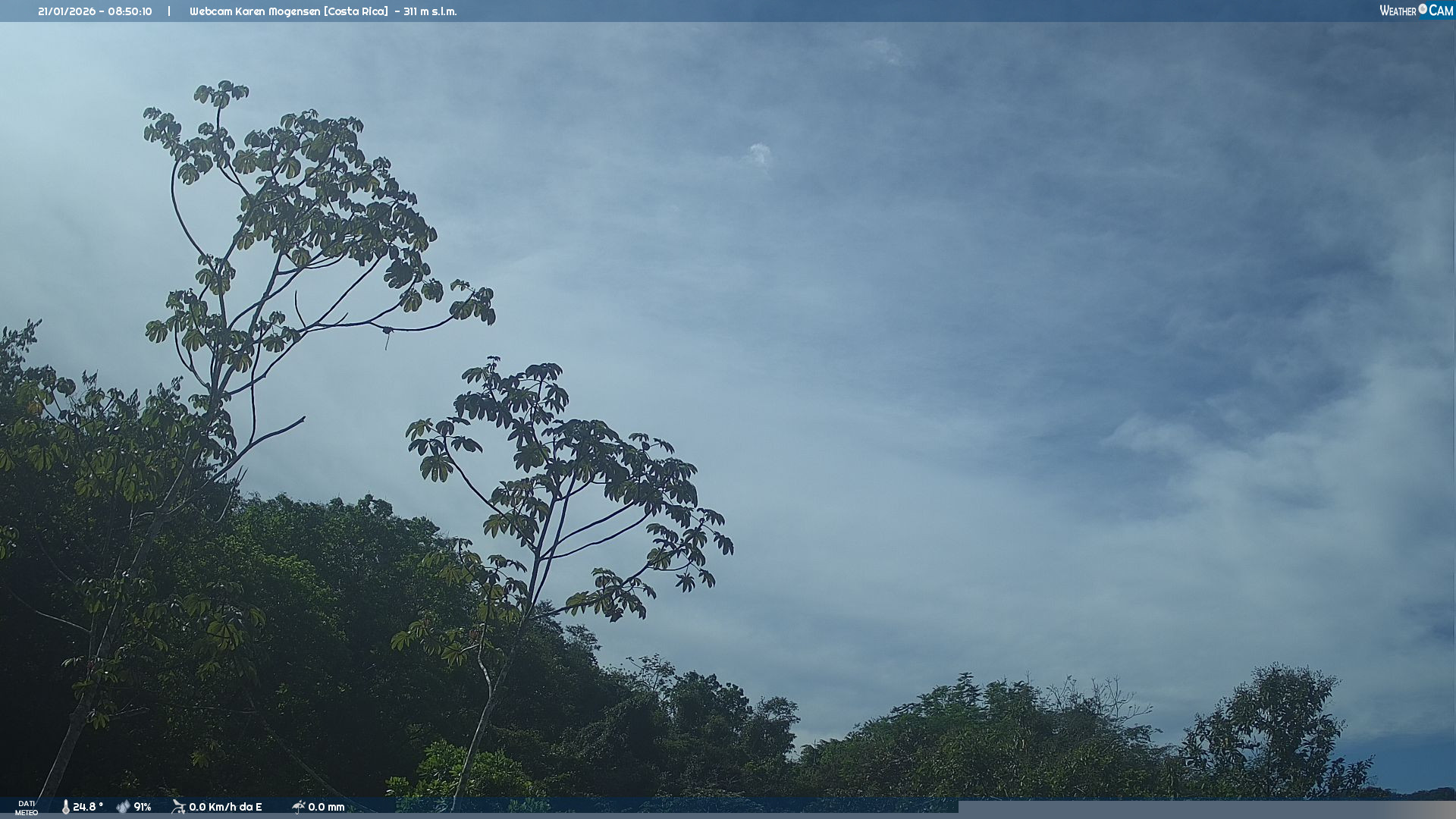Click the 311 m s.l.m. elevation text
The height and width of the screenshot is (819, 1456).
430,11
